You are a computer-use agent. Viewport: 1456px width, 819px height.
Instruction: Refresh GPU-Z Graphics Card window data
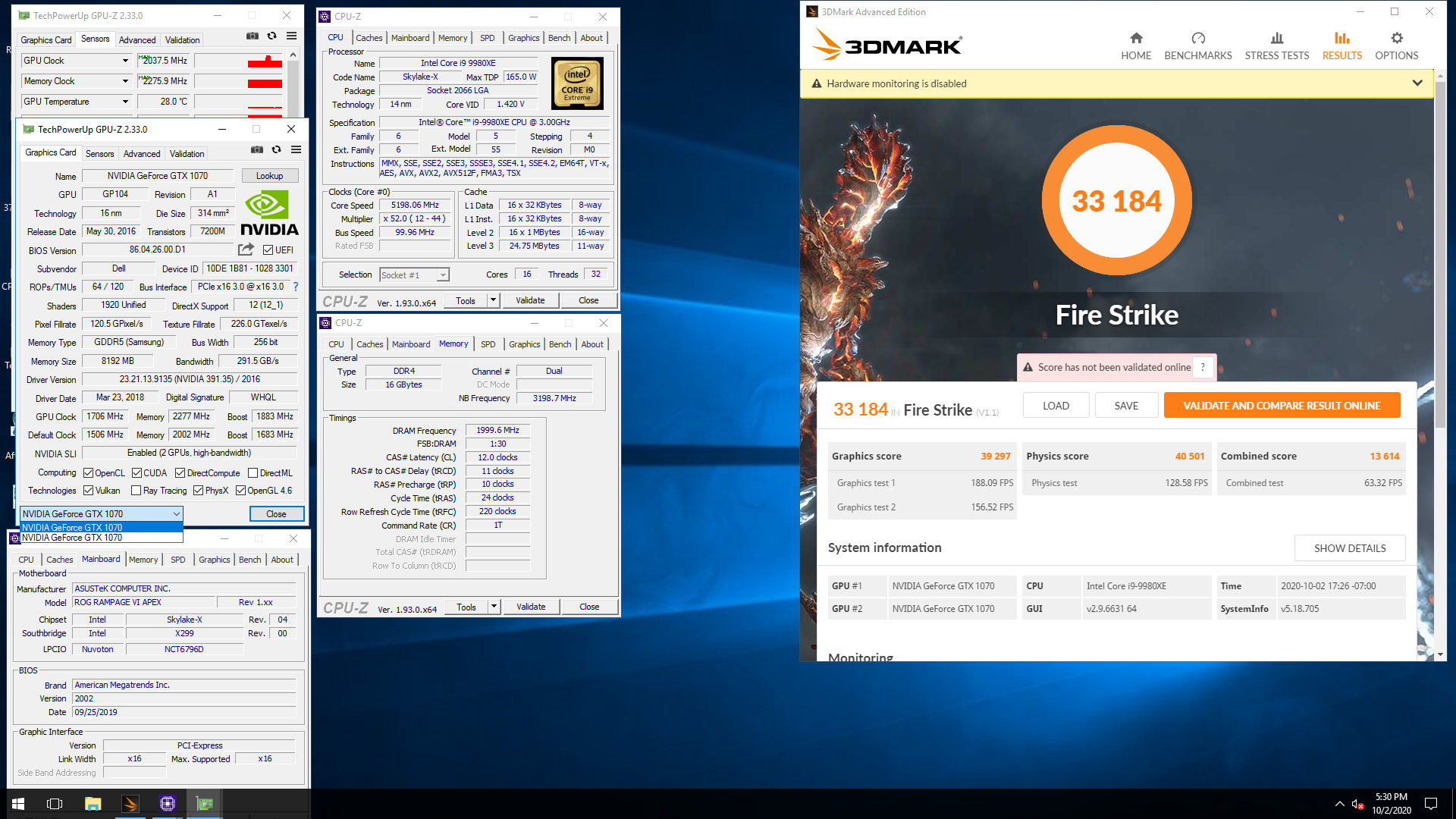[x=277, y=150]
